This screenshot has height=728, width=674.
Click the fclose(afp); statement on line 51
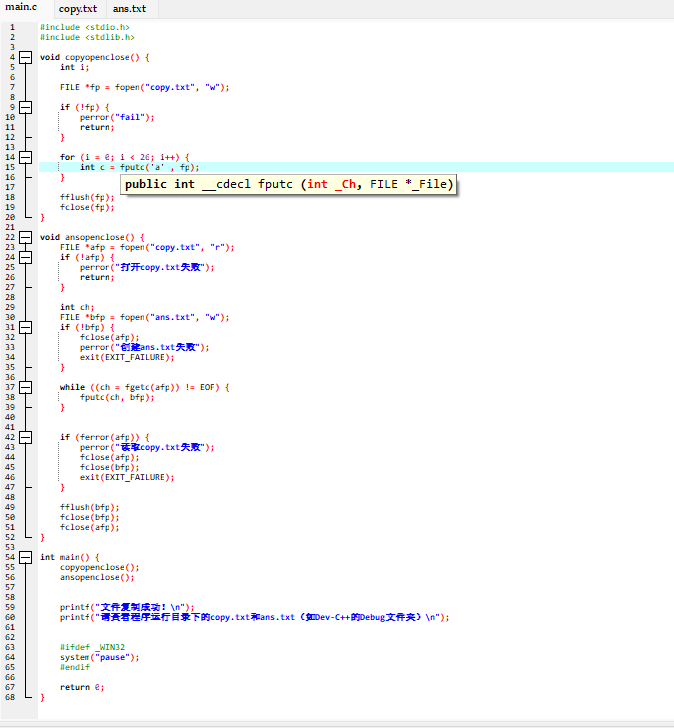pos(90,527)
